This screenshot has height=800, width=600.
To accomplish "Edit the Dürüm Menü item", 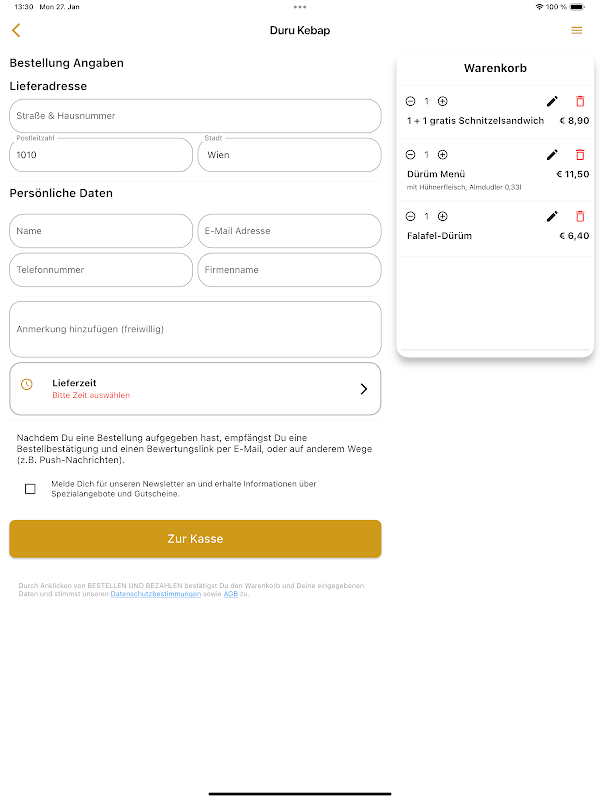I will coord(552,155).
